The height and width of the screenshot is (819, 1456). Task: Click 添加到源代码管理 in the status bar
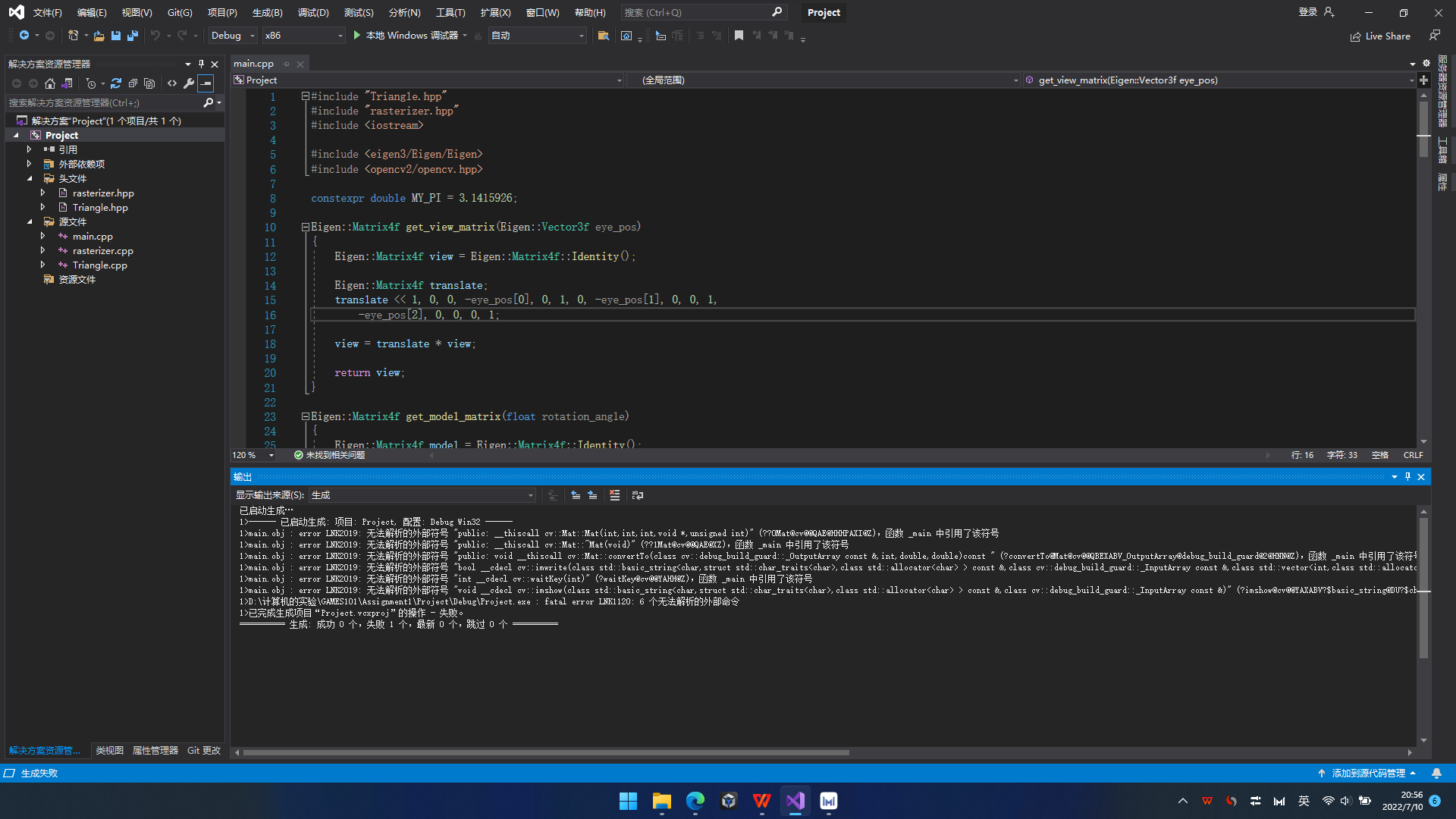1367,773
